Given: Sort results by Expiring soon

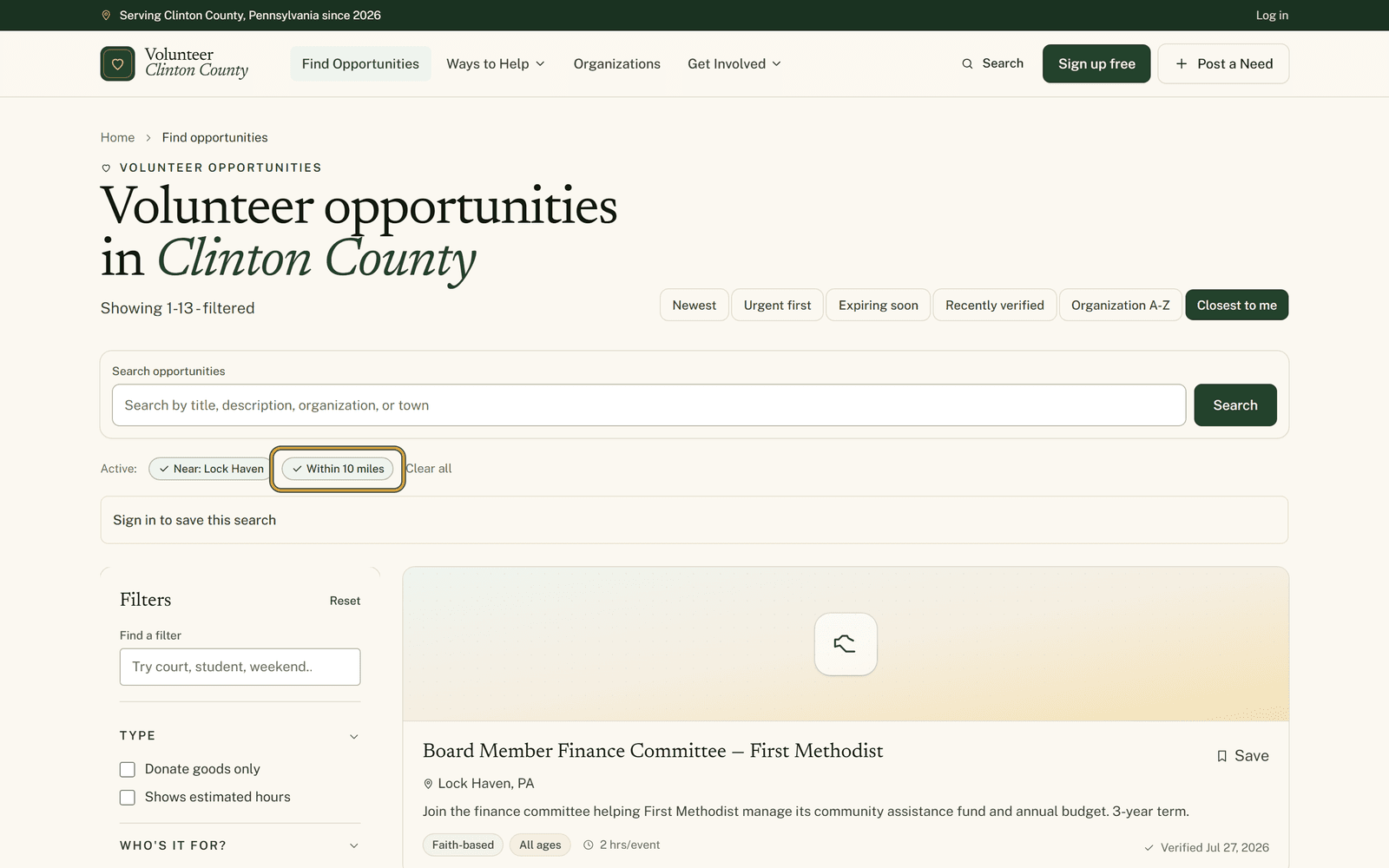Looking at the screenshot, I should (878, 305).
